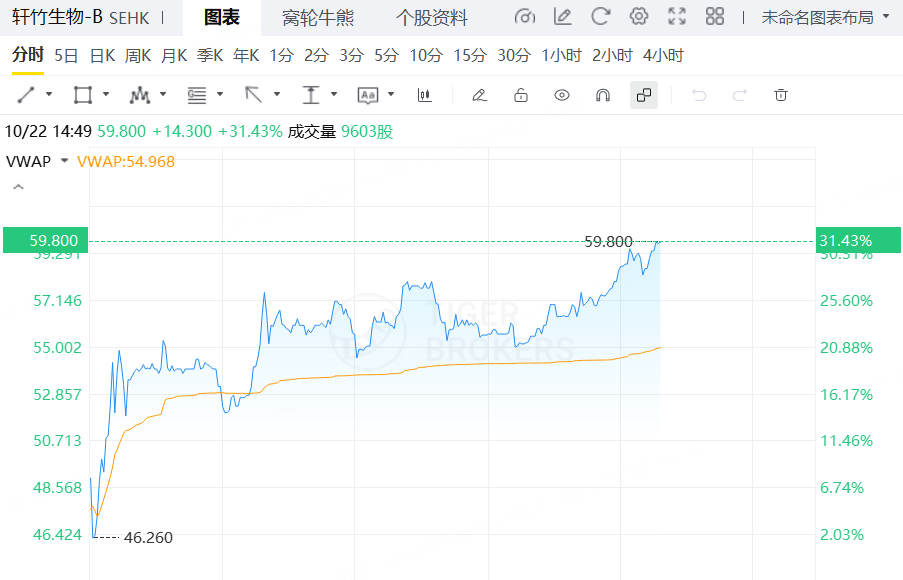Open the 未命名图表布局 layout dropdown
Image resolution: width=903 pixels, height=580 pixels.
(x=825, y=17)
